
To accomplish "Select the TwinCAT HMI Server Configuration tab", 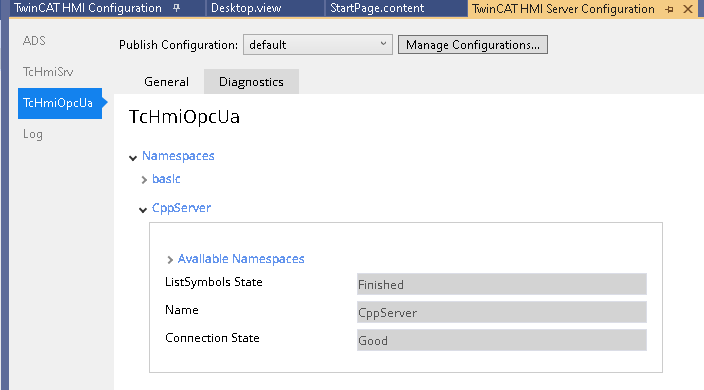I will (x=563, y=9).
